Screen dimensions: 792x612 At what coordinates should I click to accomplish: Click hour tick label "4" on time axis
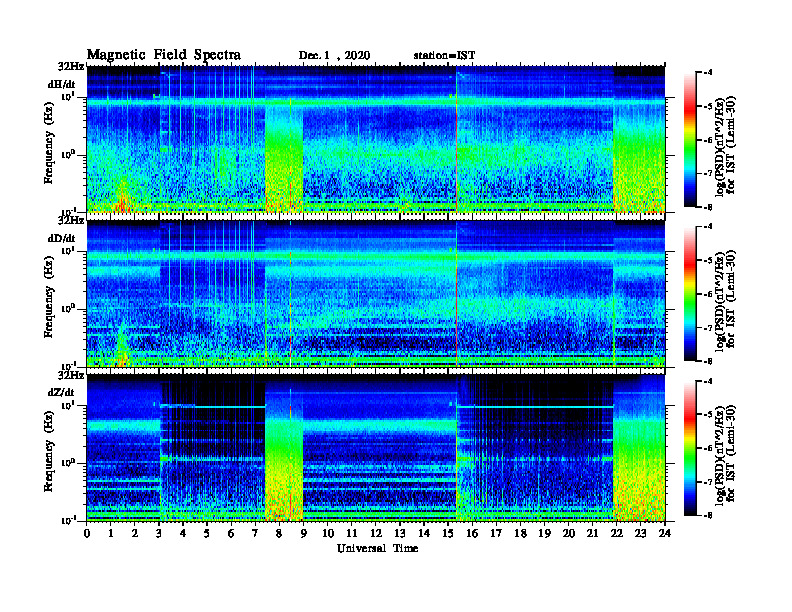[183, 533]
